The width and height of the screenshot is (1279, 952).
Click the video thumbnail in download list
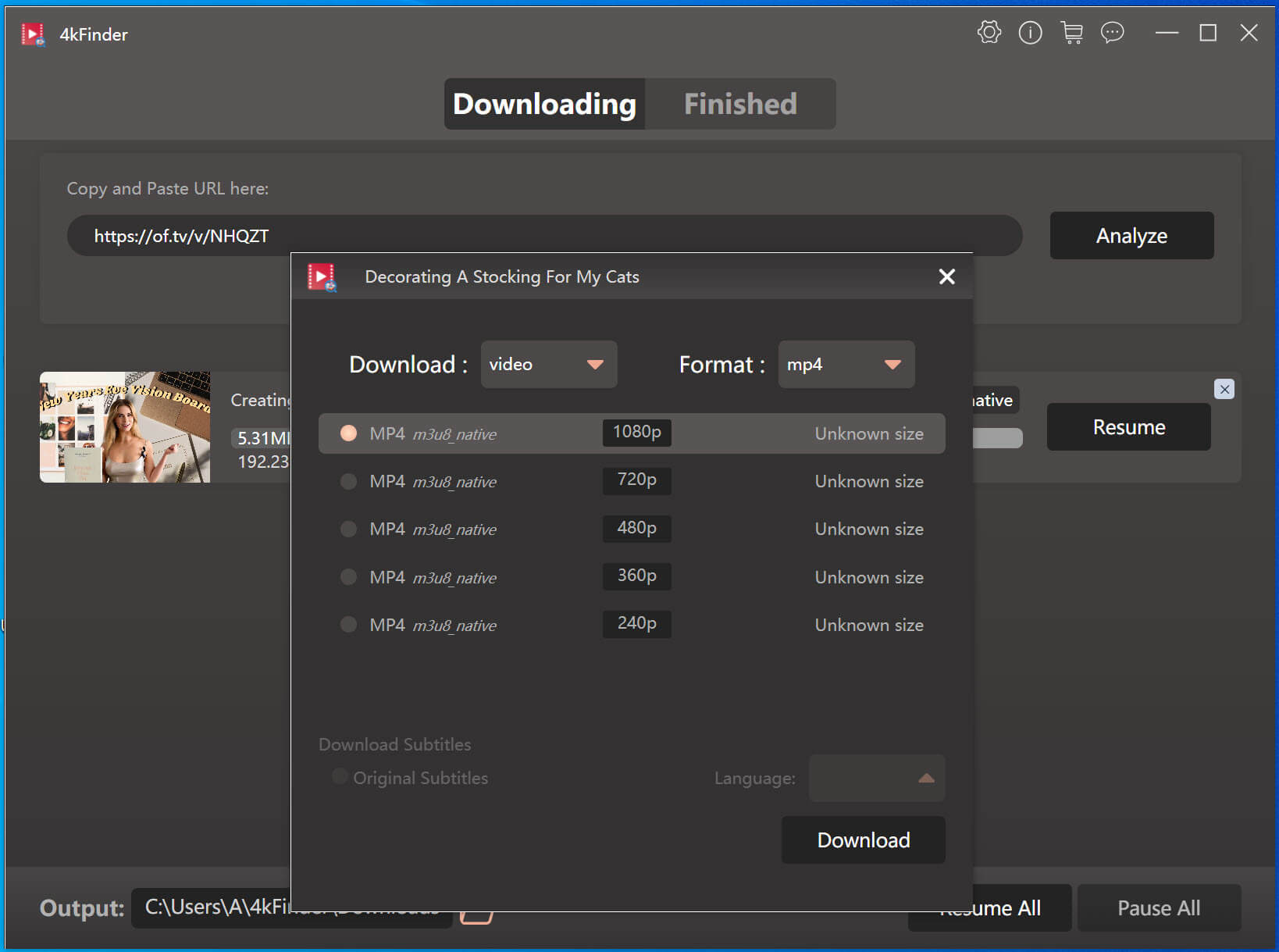[125, 427]
